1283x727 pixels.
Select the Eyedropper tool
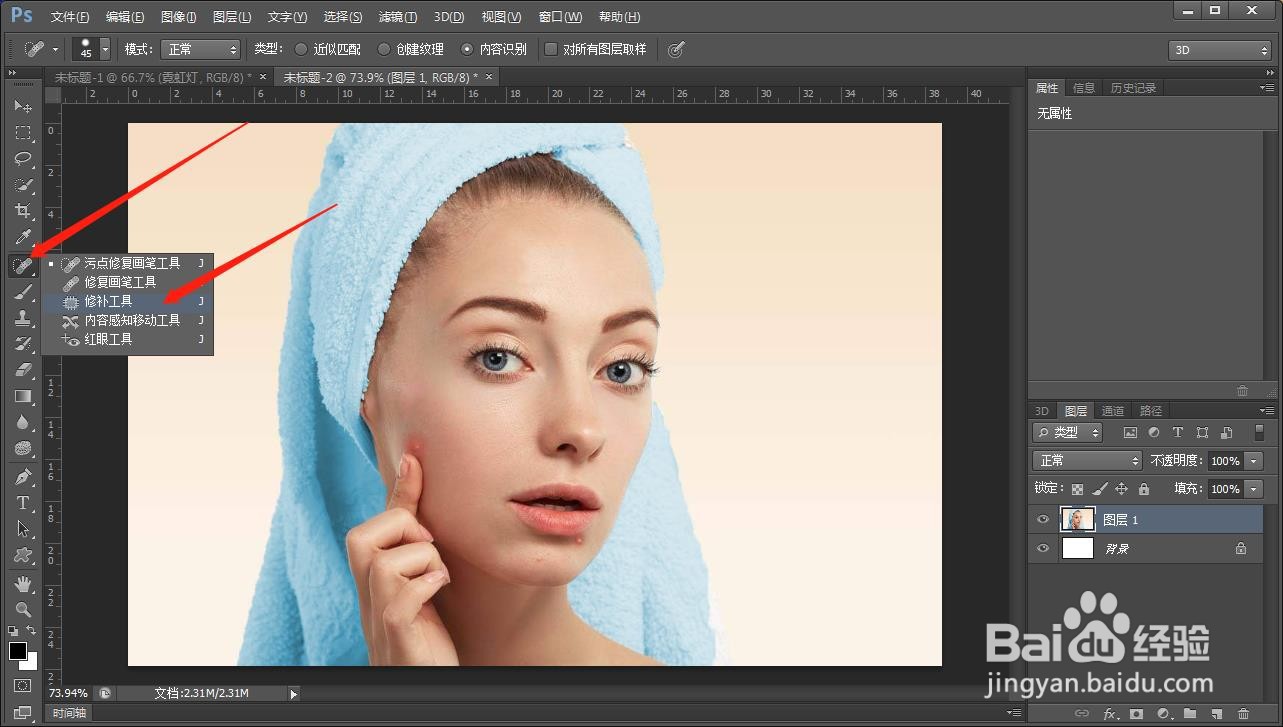(x=23, y=237)
